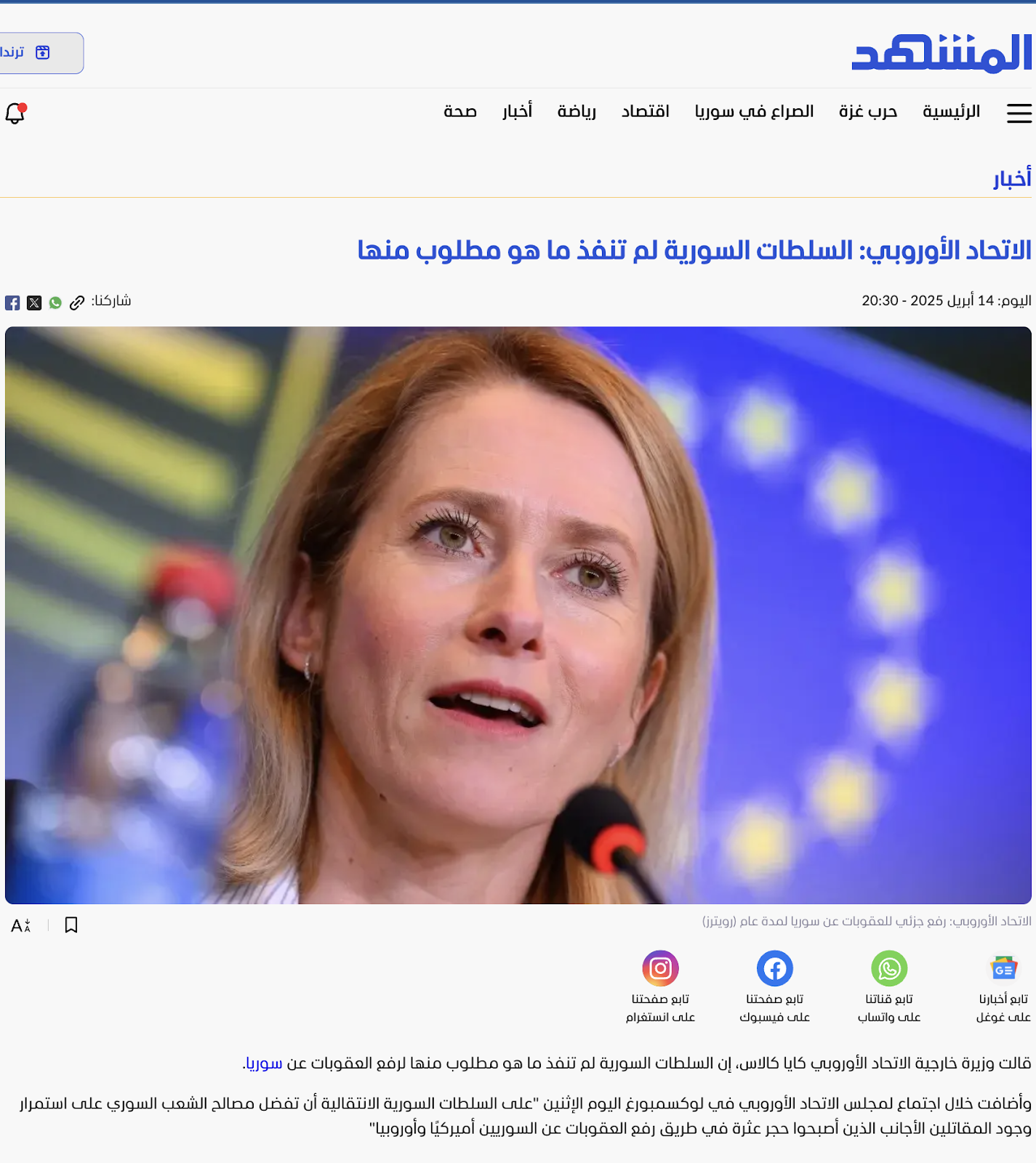Image resolution: width=1036 pixels, height=1163 pixels.
Task: Share article on Facebook icon
Action: 12,303
